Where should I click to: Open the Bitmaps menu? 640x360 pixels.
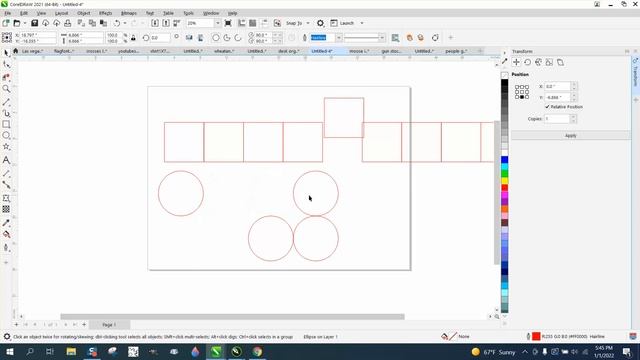pyautogui.click(x=129, y=13)
